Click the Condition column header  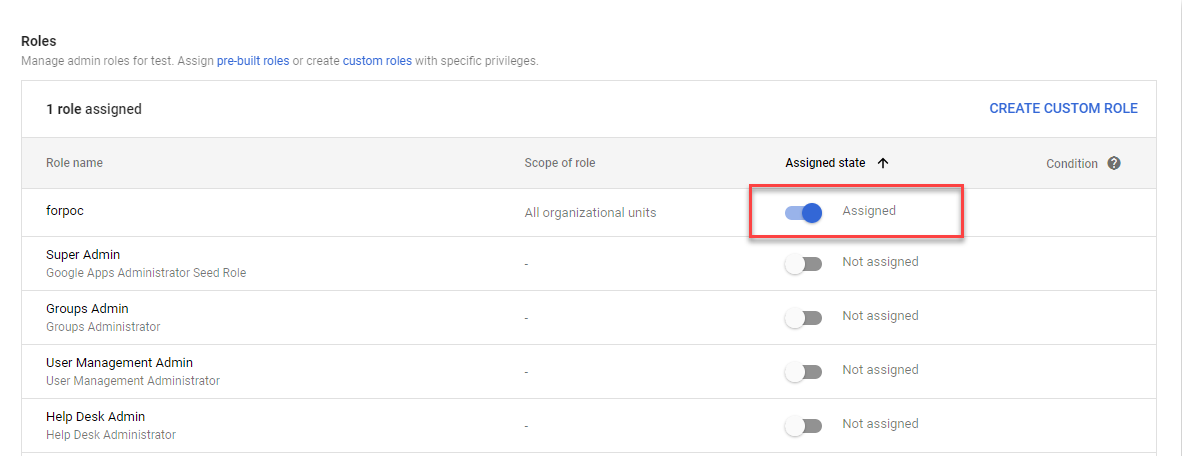1072,163
